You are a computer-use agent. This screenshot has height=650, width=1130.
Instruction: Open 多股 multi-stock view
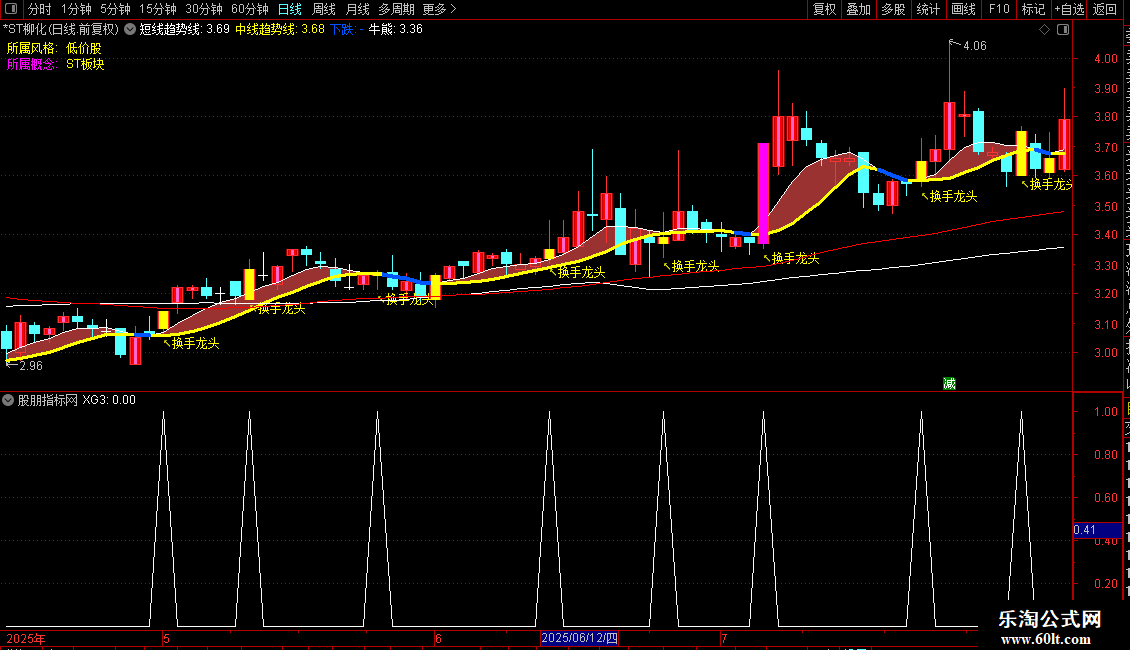pos(893,9)
